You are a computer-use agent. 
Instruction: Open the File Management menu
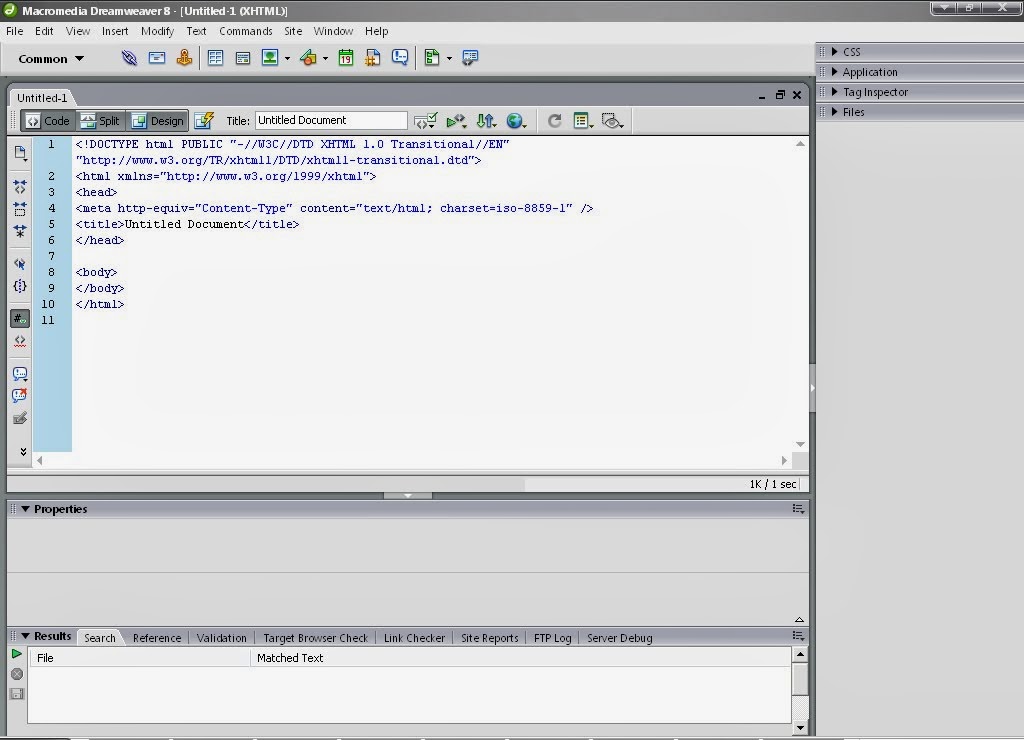pos(486,121)
